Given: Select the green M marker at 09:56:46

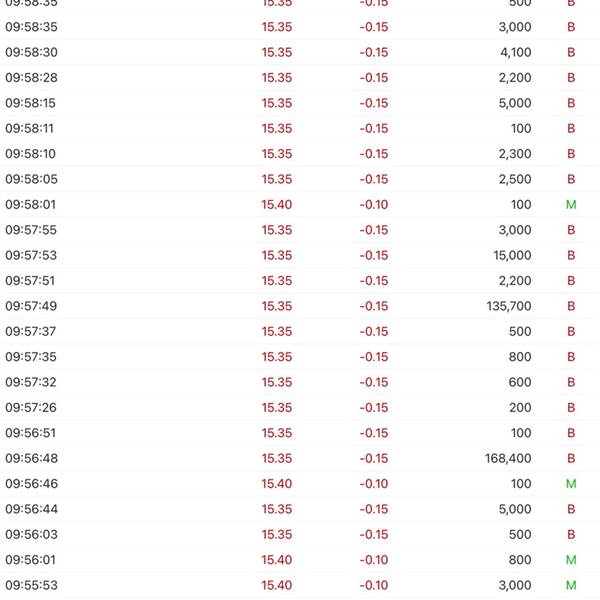Looking at the screenshot, I should point(571,484).
